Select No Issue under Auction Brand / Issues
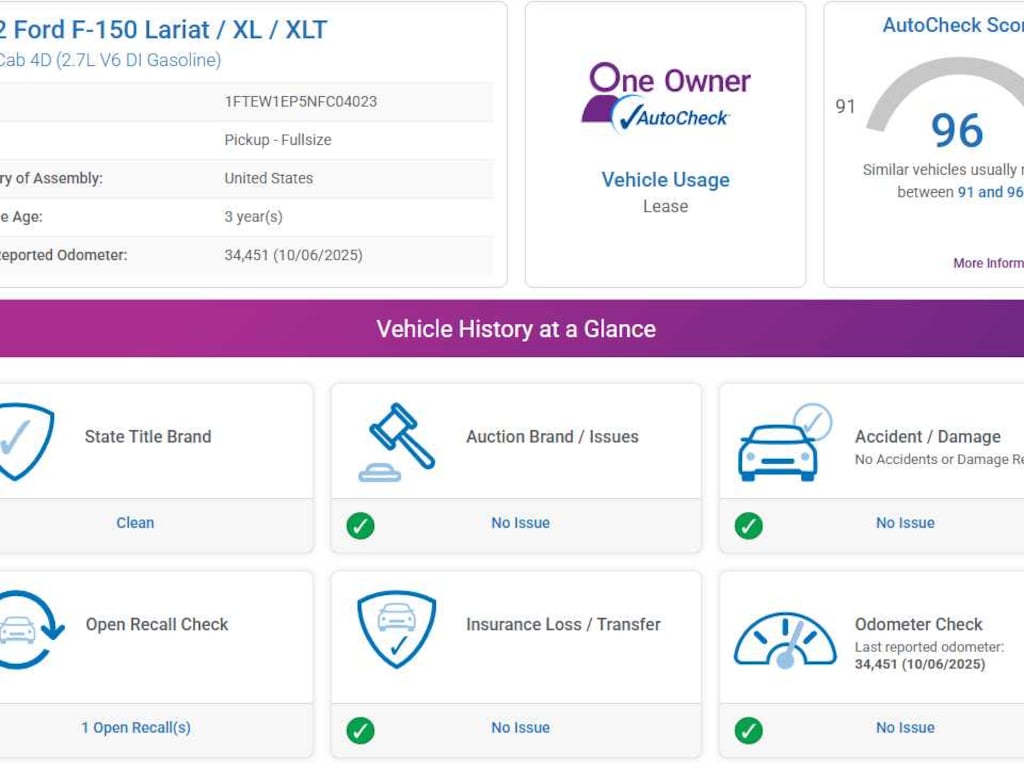The width and height of the screenshot is (1024, 768). [x=520, y=523]
